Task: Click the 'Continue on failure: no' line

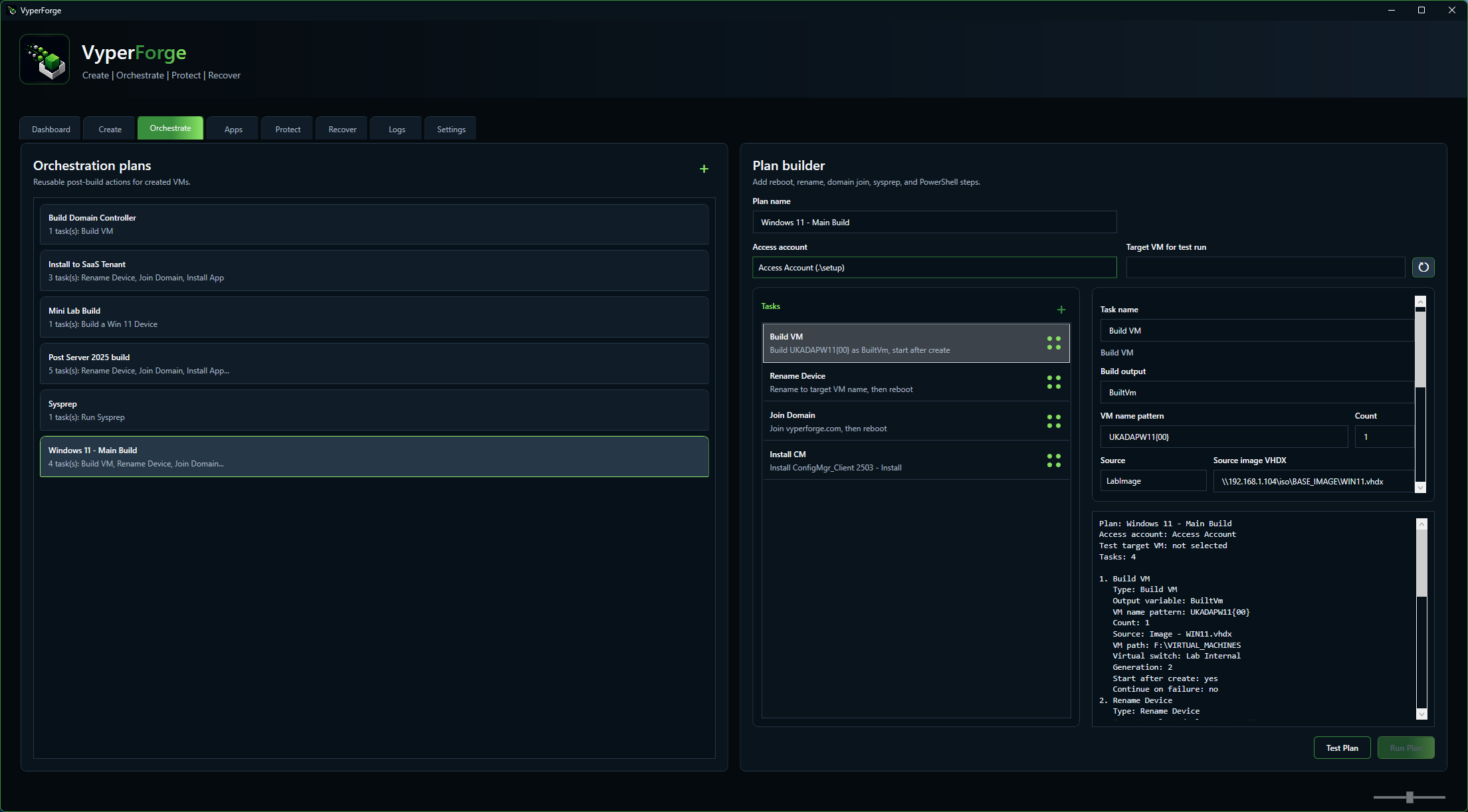Action: coord(1165,689)
